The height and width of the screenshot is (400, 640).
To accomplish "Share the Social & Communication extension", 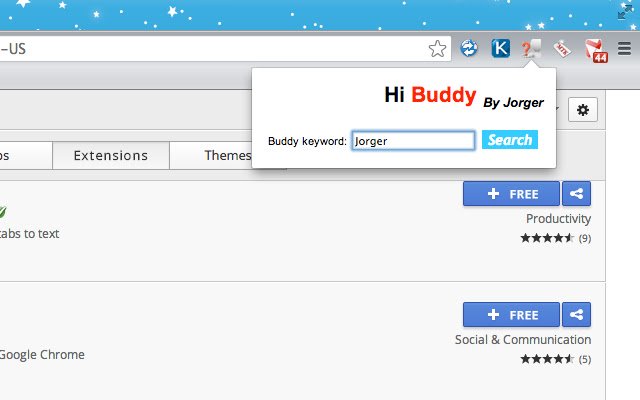I will (x=576, y=314).
